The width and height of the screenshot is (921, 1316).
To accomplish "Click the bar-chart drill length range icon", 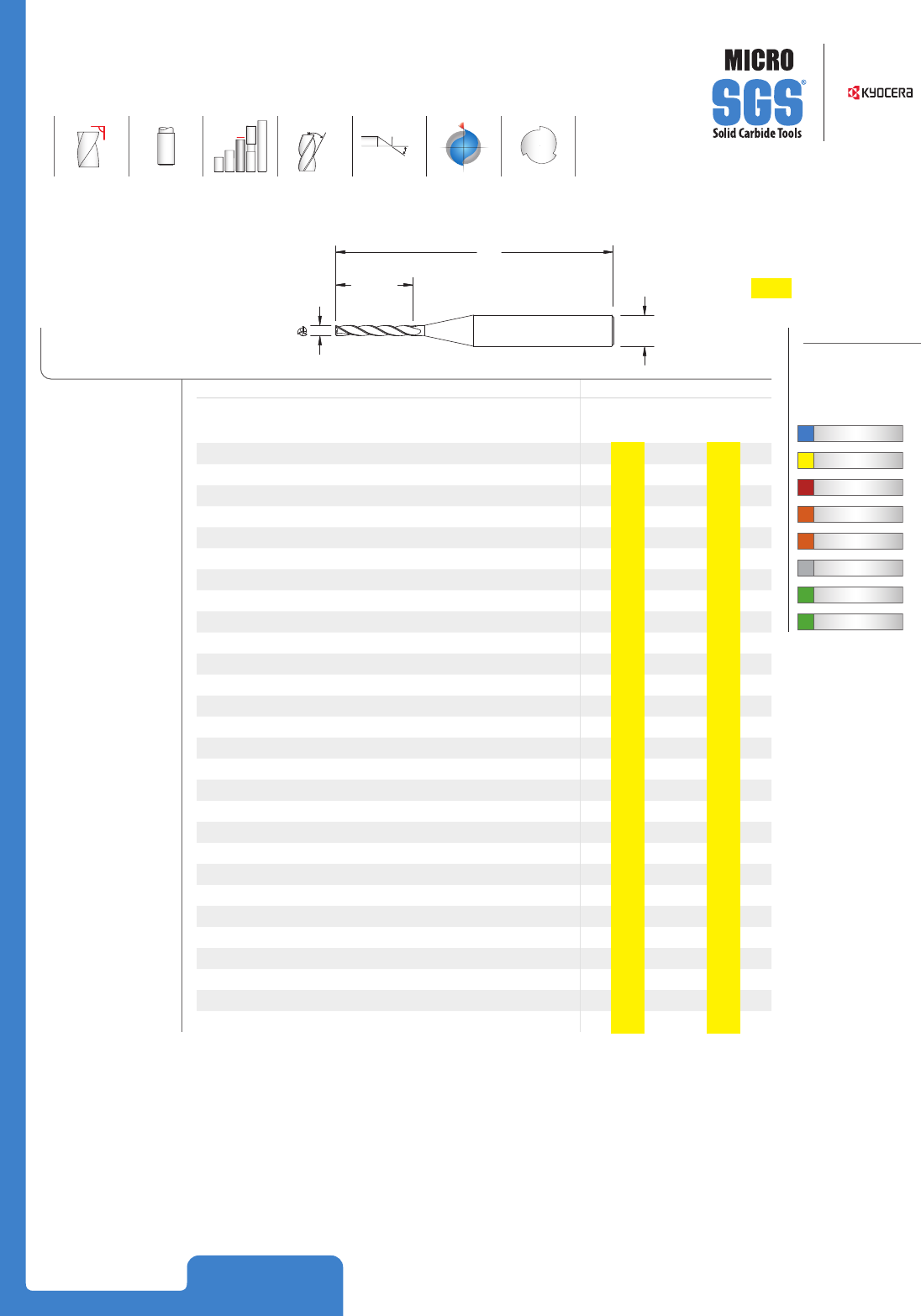I will (x=240, y=146).
